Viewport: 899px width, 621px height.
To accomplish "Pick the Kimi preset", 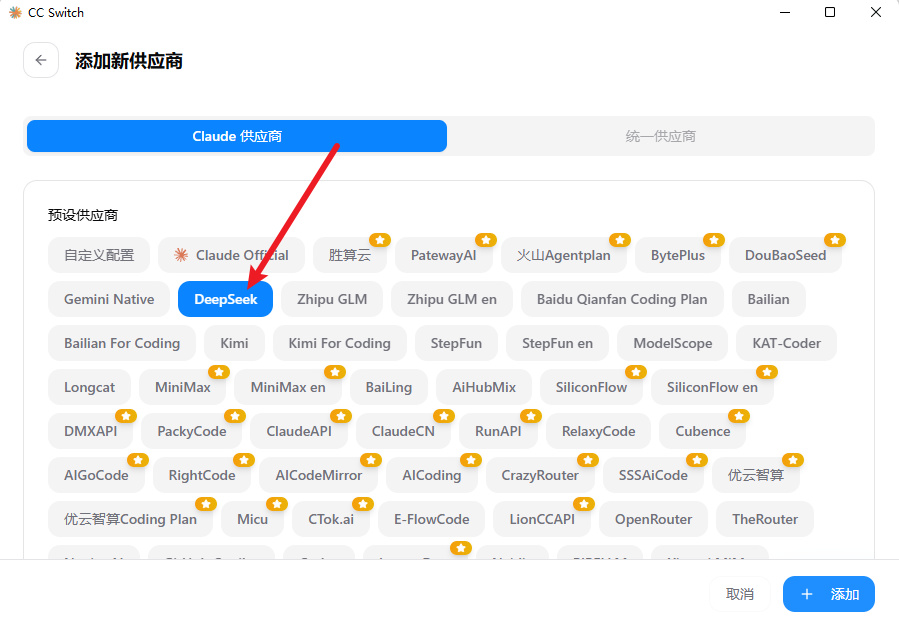I will pyautogui.click(x=234, y=343).
